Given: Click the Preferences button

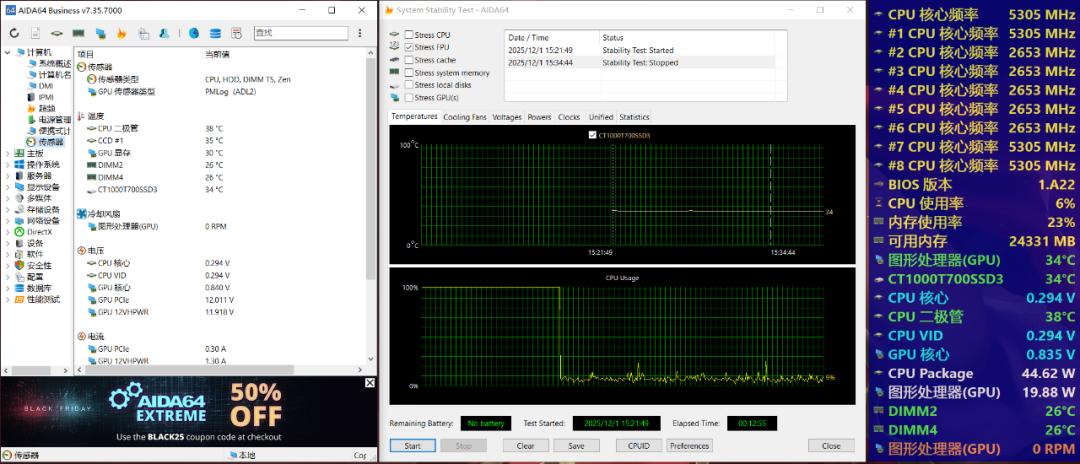Looking at the screenshot, I should click(689, 446).
